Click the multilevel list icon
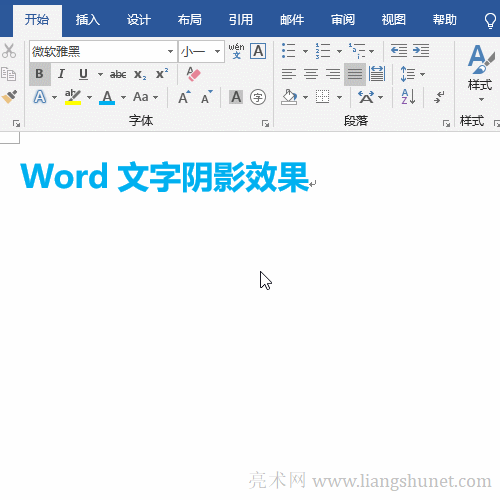 357,51
